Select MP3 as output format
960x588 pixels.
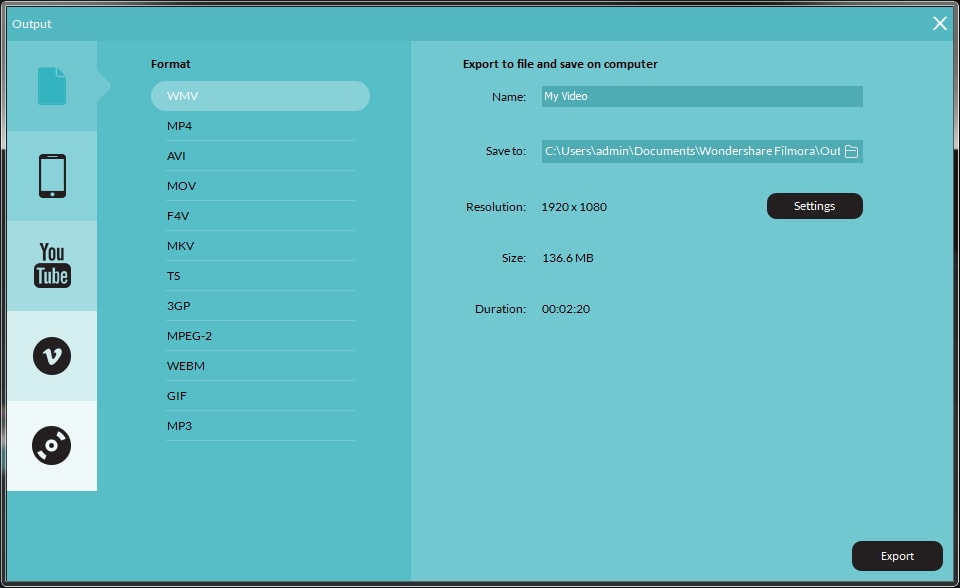coord(260,426)
